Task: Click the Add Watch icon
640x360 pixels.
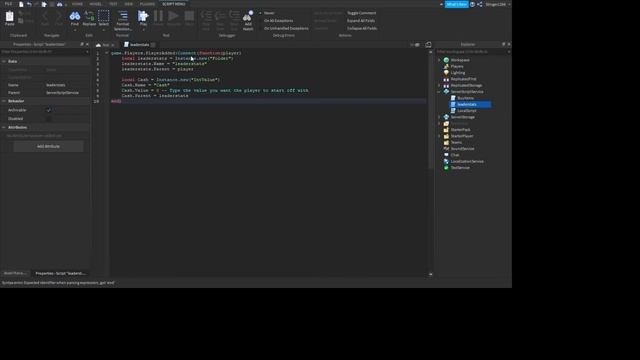Action: [248, 16]
